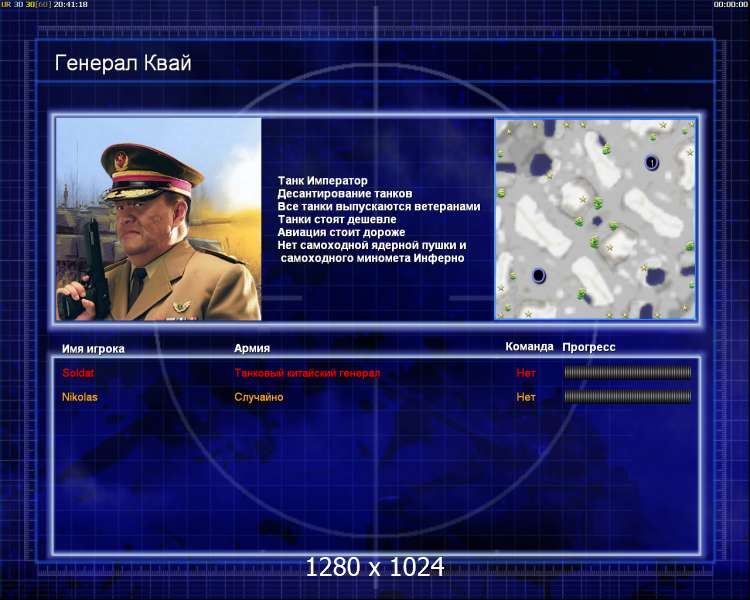Click the 'Случайно' army entry
The height and width of the screenshot is (600, 750).
(259, 397)
